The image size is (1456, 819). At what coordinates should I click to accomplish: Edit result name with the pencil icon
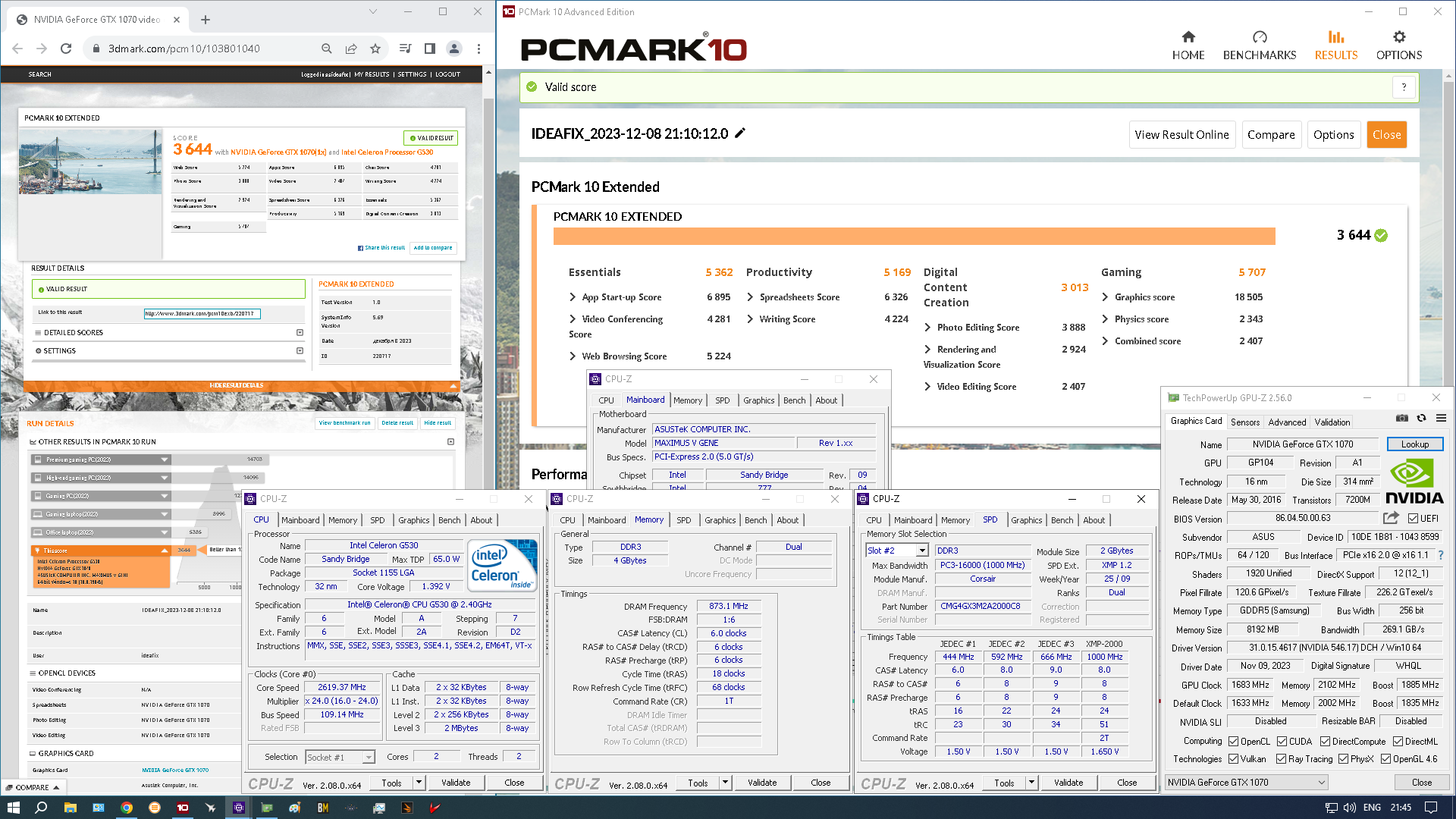[x=740, y=133]
